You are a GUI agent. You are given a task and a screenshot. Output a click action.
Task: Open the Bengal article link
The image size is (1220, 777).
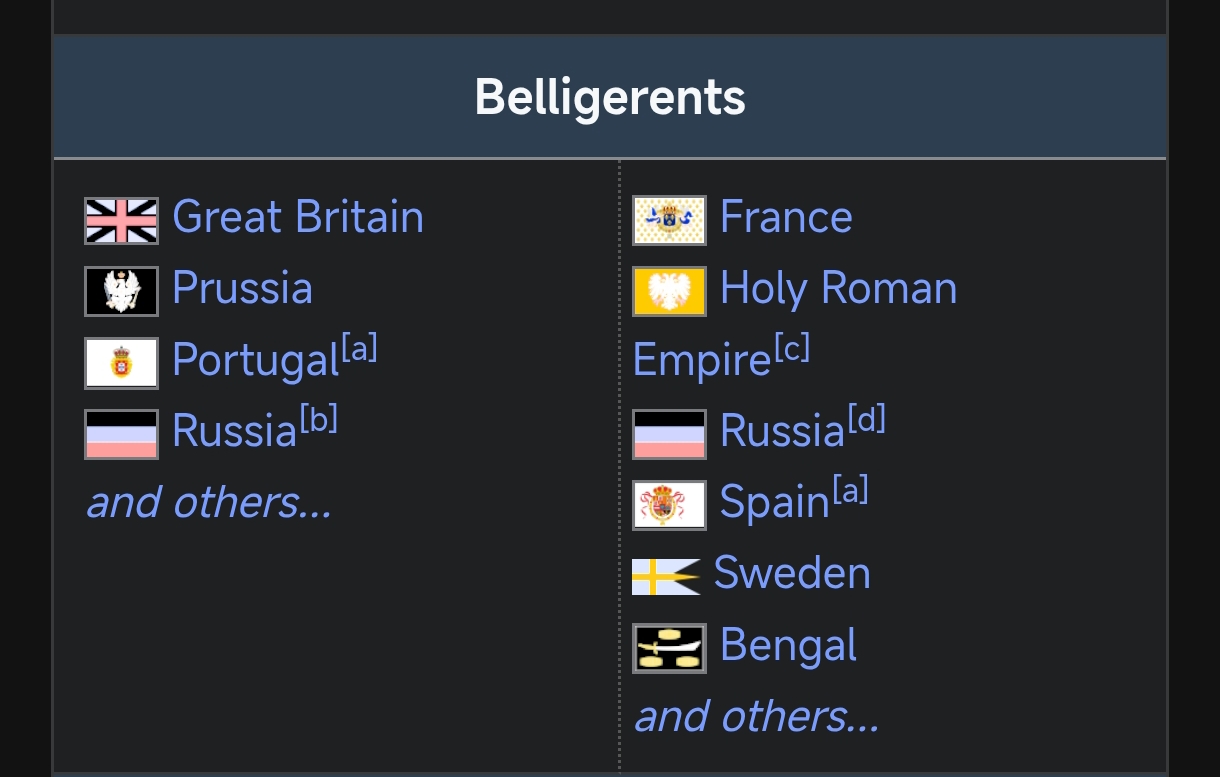(x=788, y=646)
